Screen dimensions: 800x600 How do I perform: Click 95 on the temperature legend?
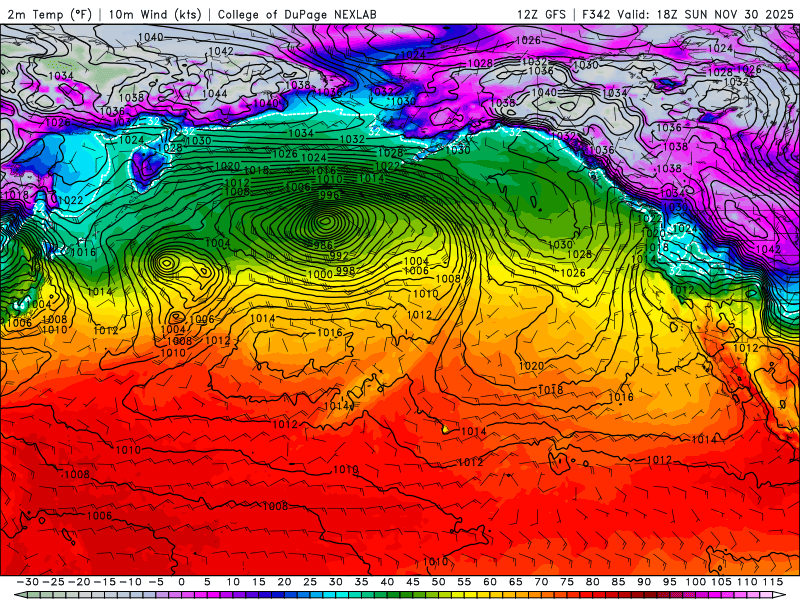pyautogui.click(x=669, y=582)
